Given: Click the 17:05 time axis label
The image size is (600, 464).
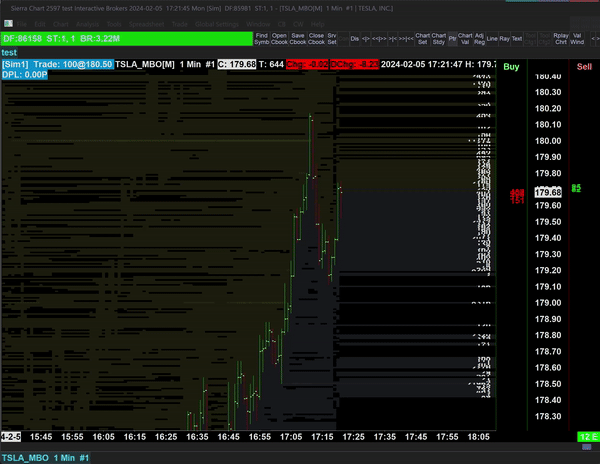Looking at the screenshot, I should pyautogui.click(x=291, y=437).
